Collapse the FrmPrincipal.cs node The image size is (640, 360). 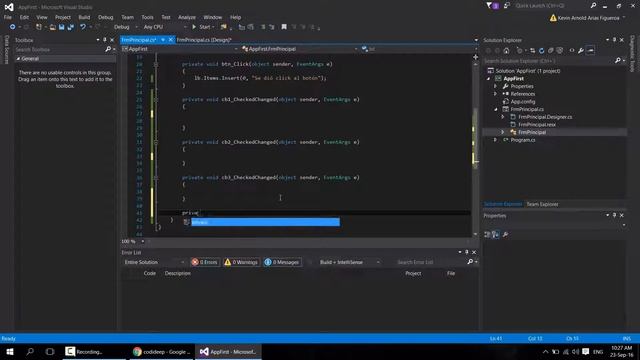[496, 109]
